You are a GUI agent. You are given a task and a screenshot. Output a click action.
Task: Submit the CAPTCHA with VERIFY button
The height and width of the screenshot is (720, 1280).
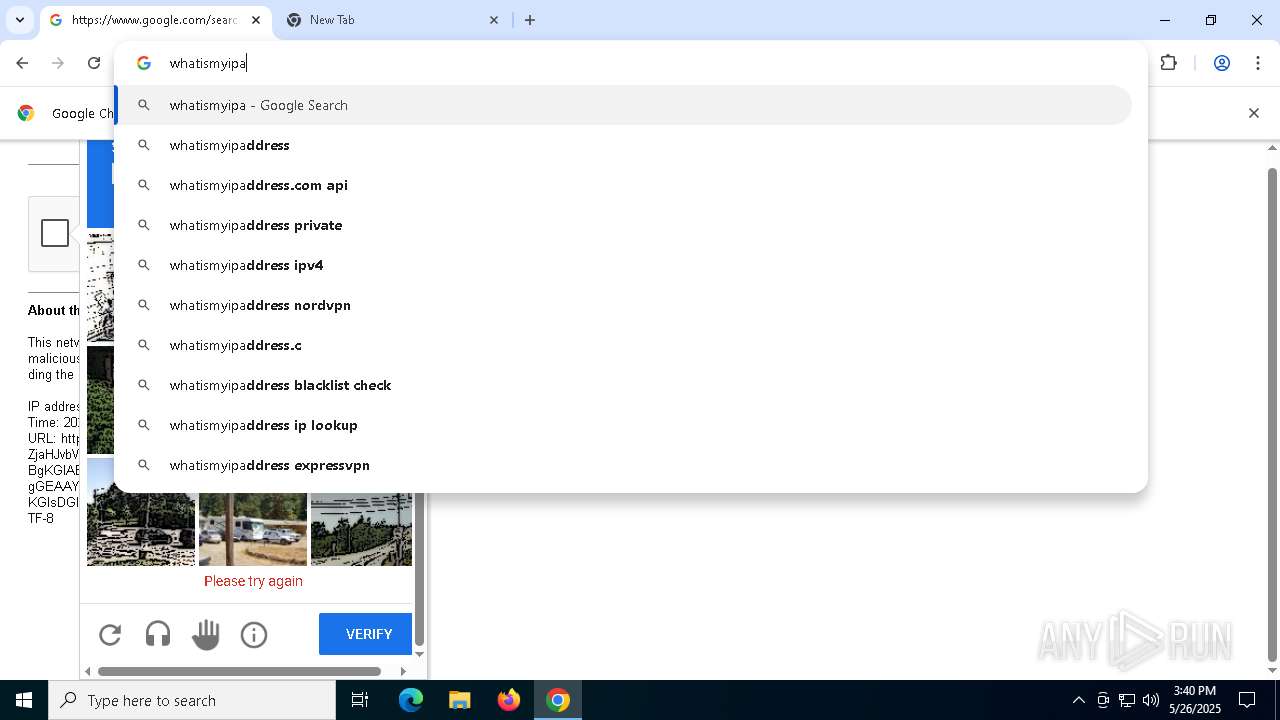[x=365, y=634]
